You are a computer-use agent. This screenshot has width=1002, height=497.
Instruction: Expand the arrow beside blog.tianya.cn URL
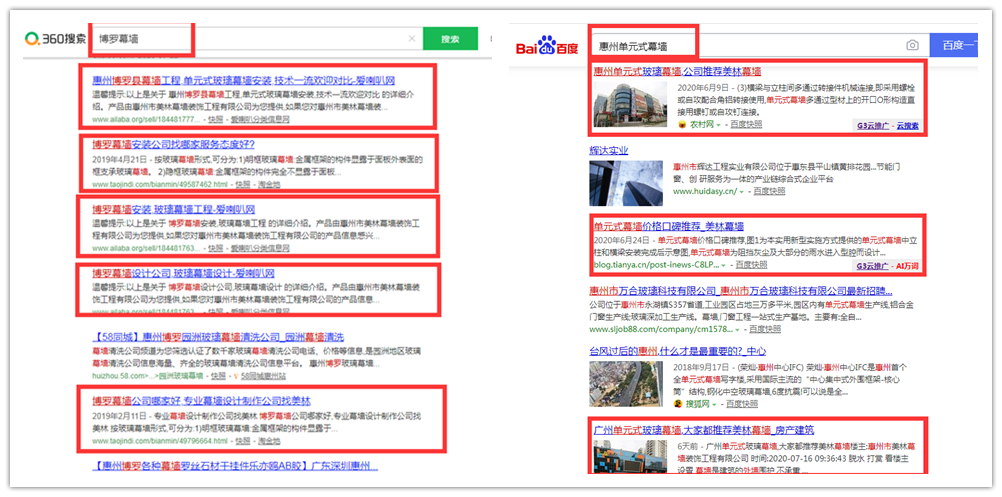pos(723,264)
